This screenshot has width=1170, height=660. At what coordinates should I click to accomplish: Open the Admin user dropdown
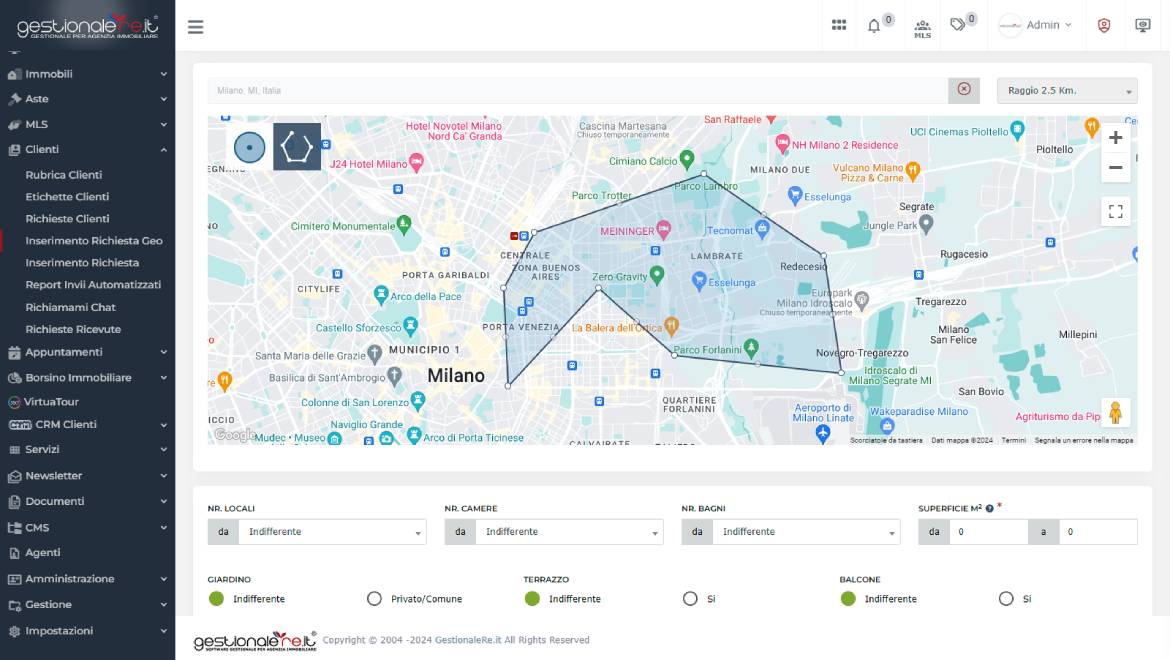pyautogui.click(x=1036, y=25)
